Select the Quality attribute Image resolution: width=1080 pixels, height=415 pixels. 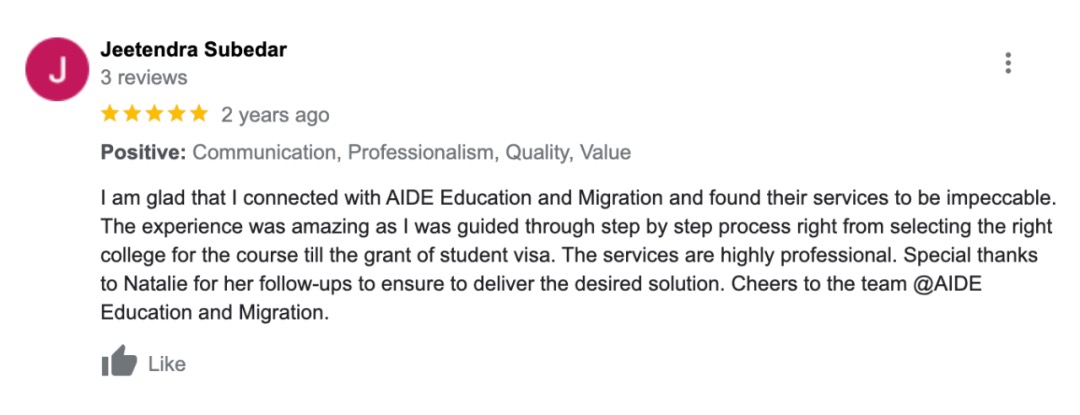(x=537, y=153)
